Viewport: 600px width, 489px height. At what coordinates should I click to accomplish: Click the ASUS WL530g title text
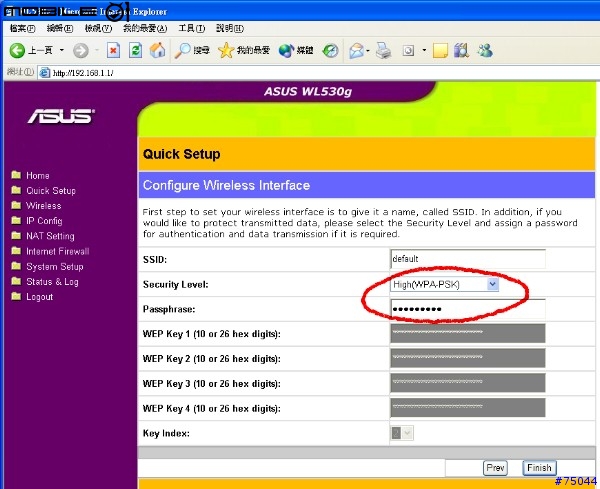tap(308, 91)
